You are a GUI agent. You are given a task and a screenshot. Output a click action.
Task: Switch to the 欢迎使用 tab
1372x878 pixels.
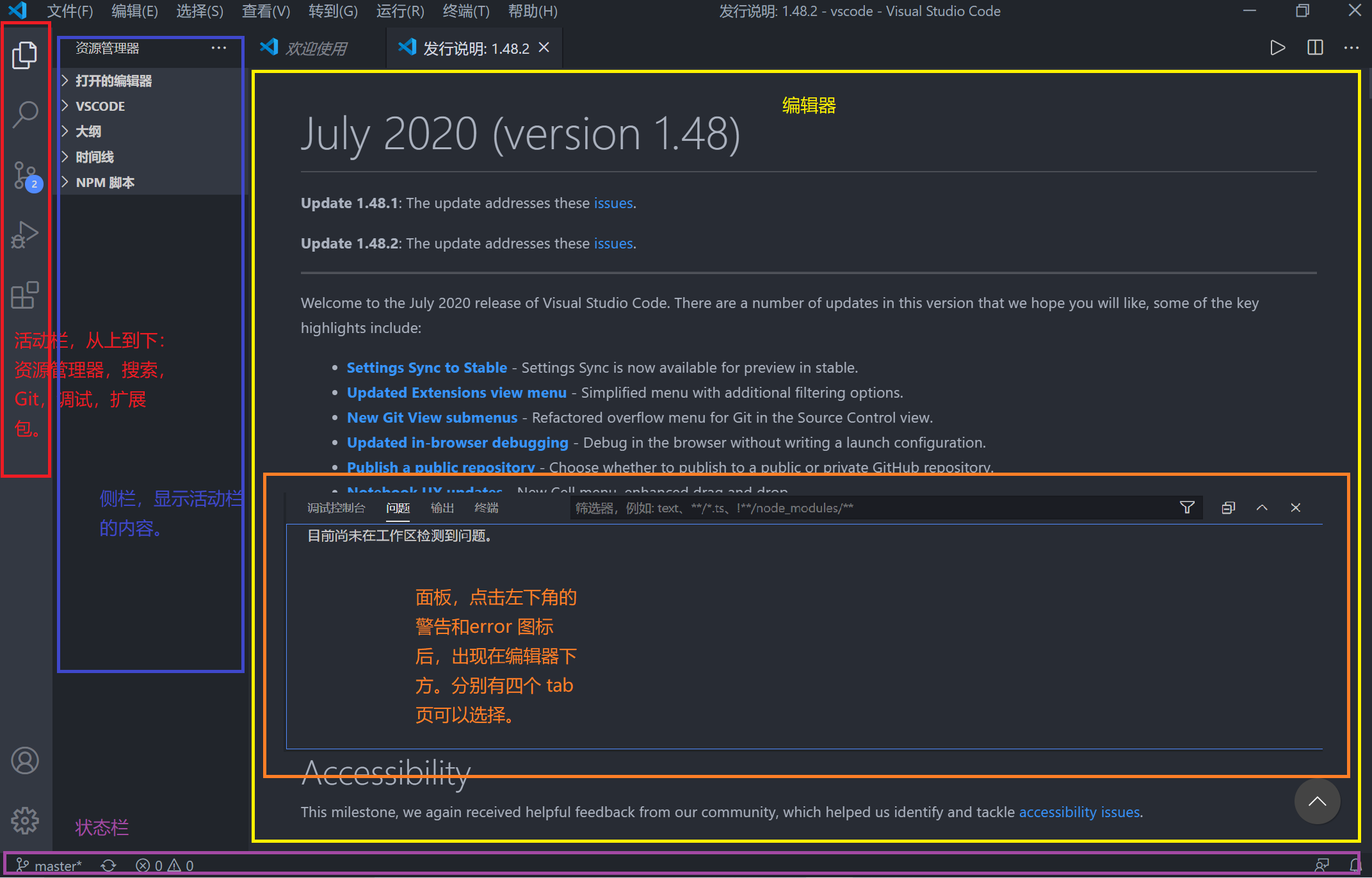[x=316, y=48]
